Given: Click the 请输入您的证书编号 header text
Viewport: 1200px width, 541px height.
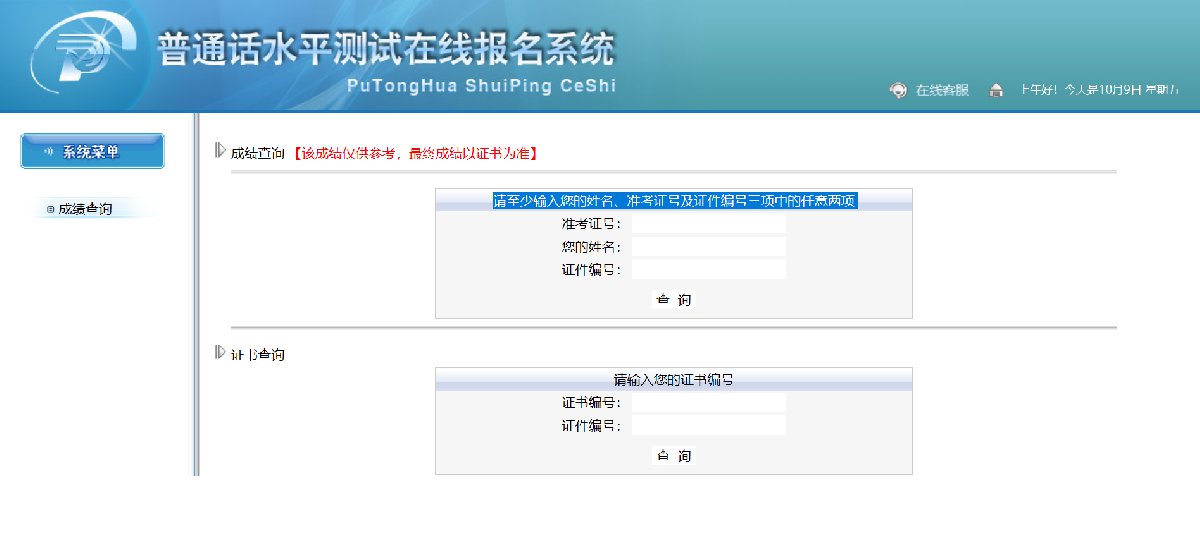Looking at the screenshot, I should [674, 380].
